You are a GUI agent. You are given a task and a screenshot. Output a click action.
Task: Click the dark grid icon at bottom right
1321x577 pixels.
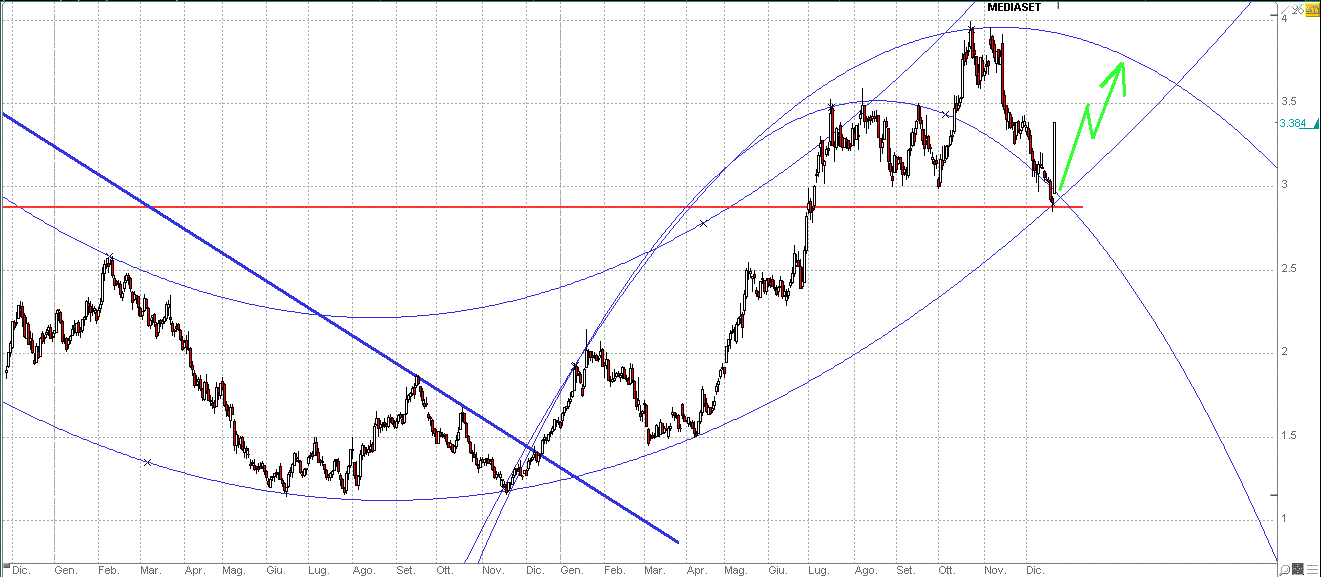pyautogui.click(x=1298, y=568)
